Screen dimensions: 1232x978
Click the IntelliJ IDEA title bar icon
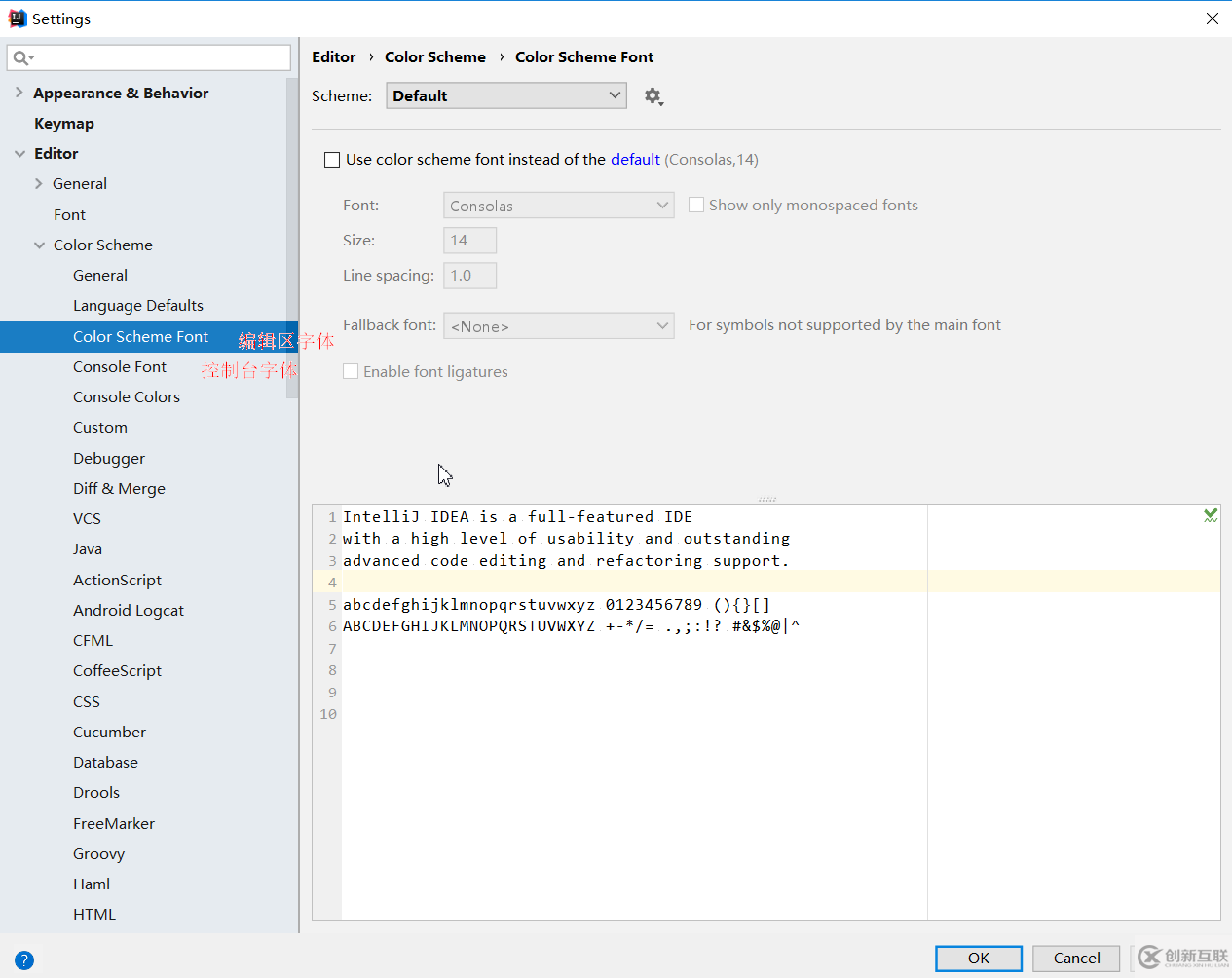pos(17,19)
